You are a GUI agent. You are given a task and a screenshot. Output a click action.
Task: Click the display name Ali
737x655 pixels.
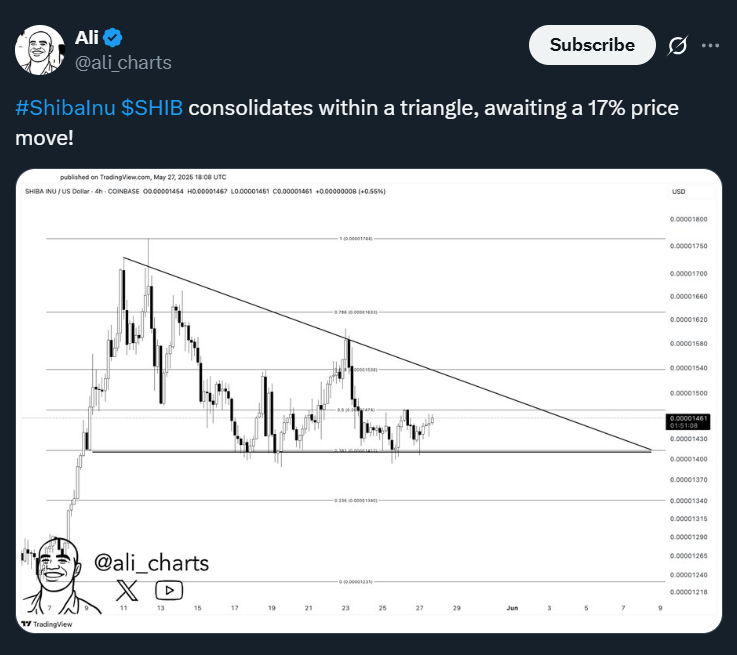pyautogui.click(x=87, y=38)
